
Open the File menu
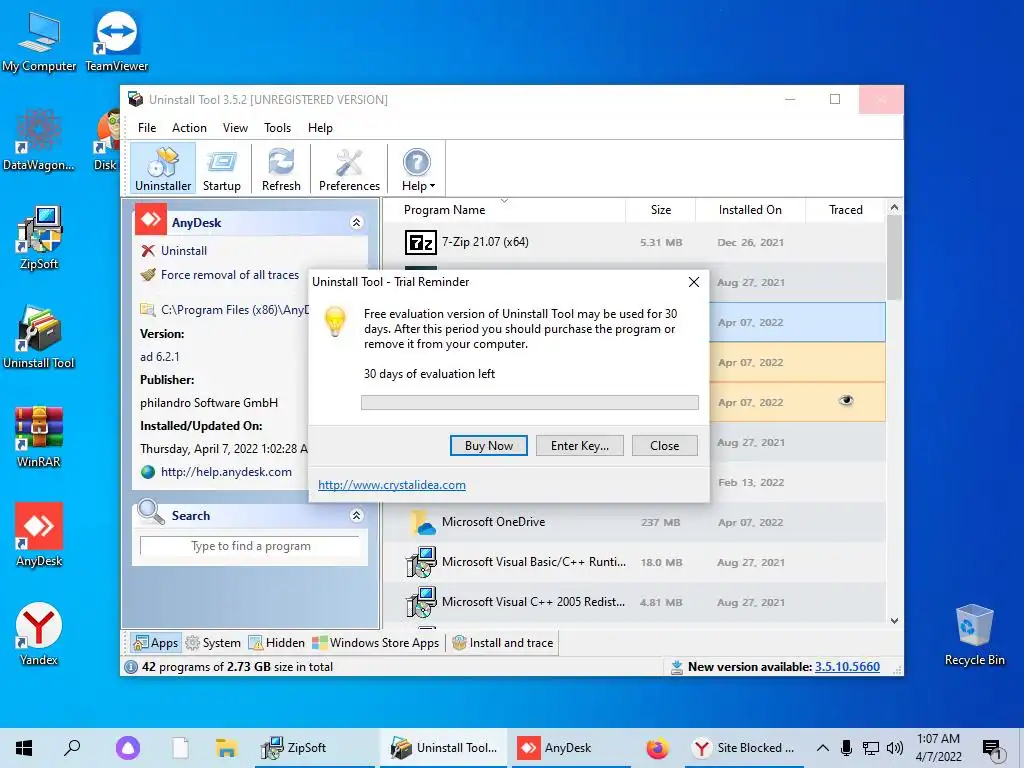tap(147, 128)
